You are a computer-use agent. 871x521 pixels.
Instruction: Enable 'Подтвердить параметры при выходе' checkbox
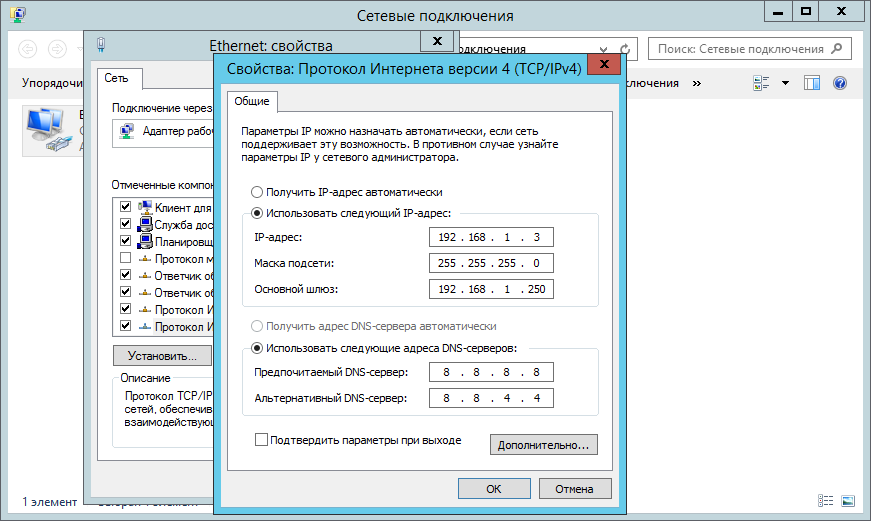coord(262,440)
